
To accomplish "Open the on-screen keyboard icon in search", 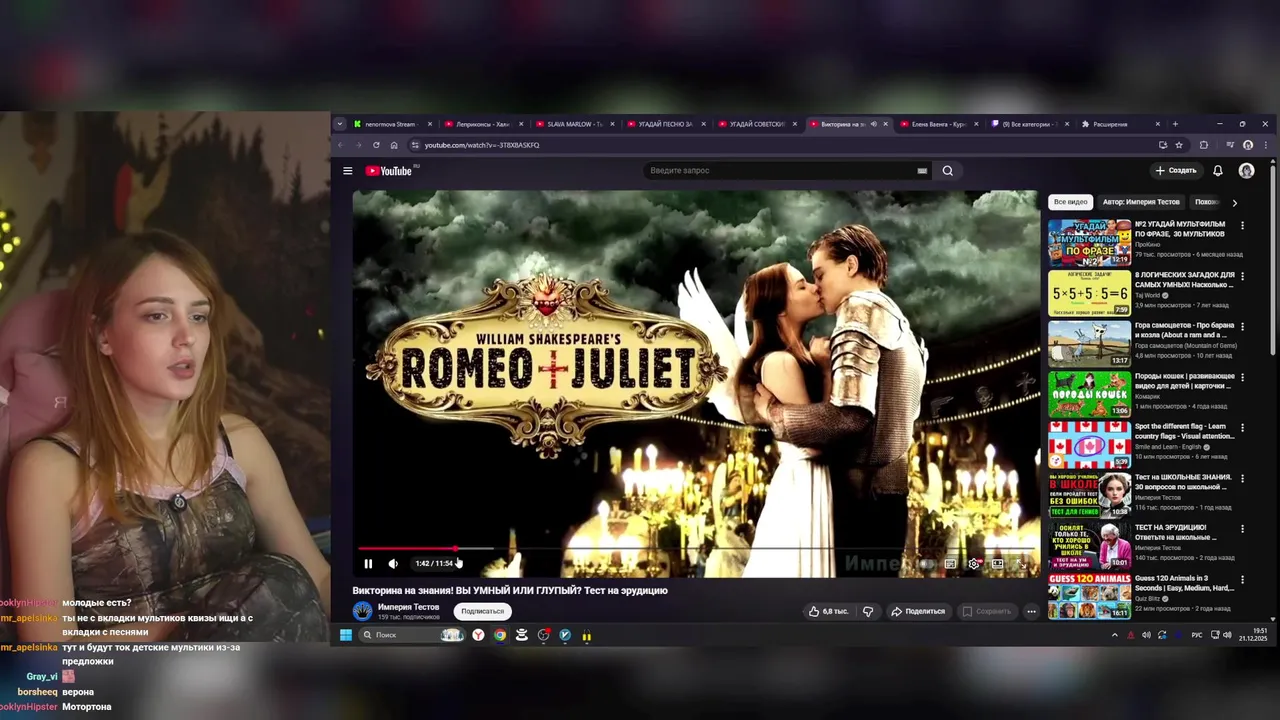I will (922, 171).
